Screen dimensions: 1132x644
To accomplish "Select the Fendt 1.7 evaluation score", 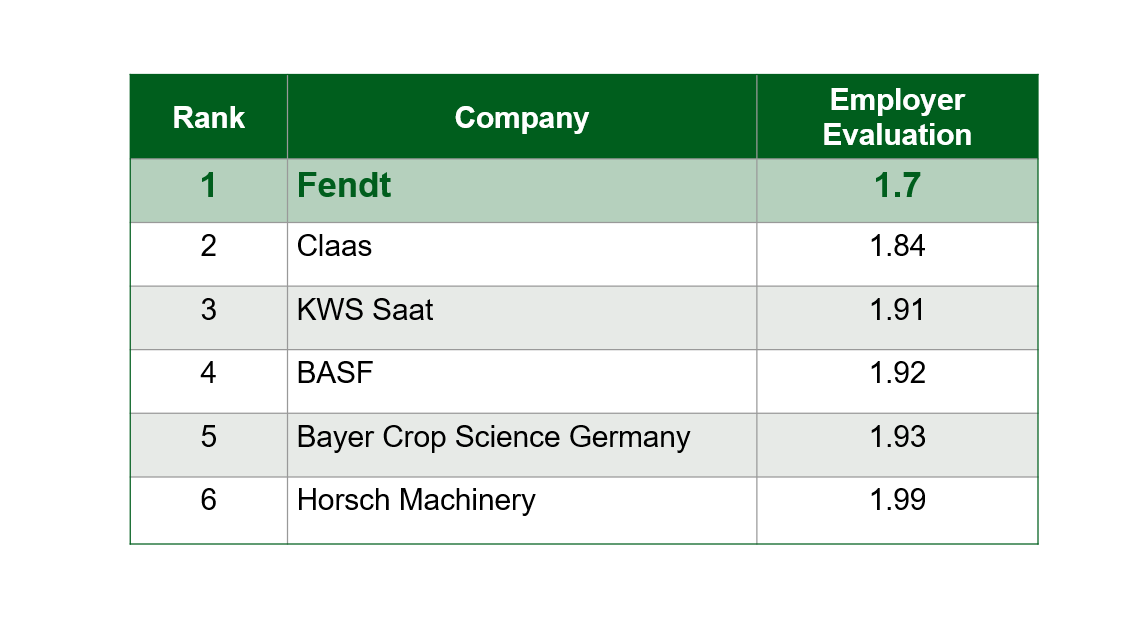I will [897, 186].
